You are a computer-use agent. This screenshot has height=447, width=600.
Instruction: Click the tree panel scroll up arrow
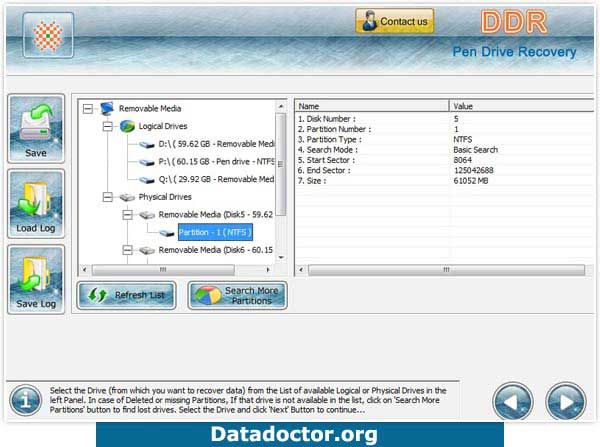(x=281, y=106)
